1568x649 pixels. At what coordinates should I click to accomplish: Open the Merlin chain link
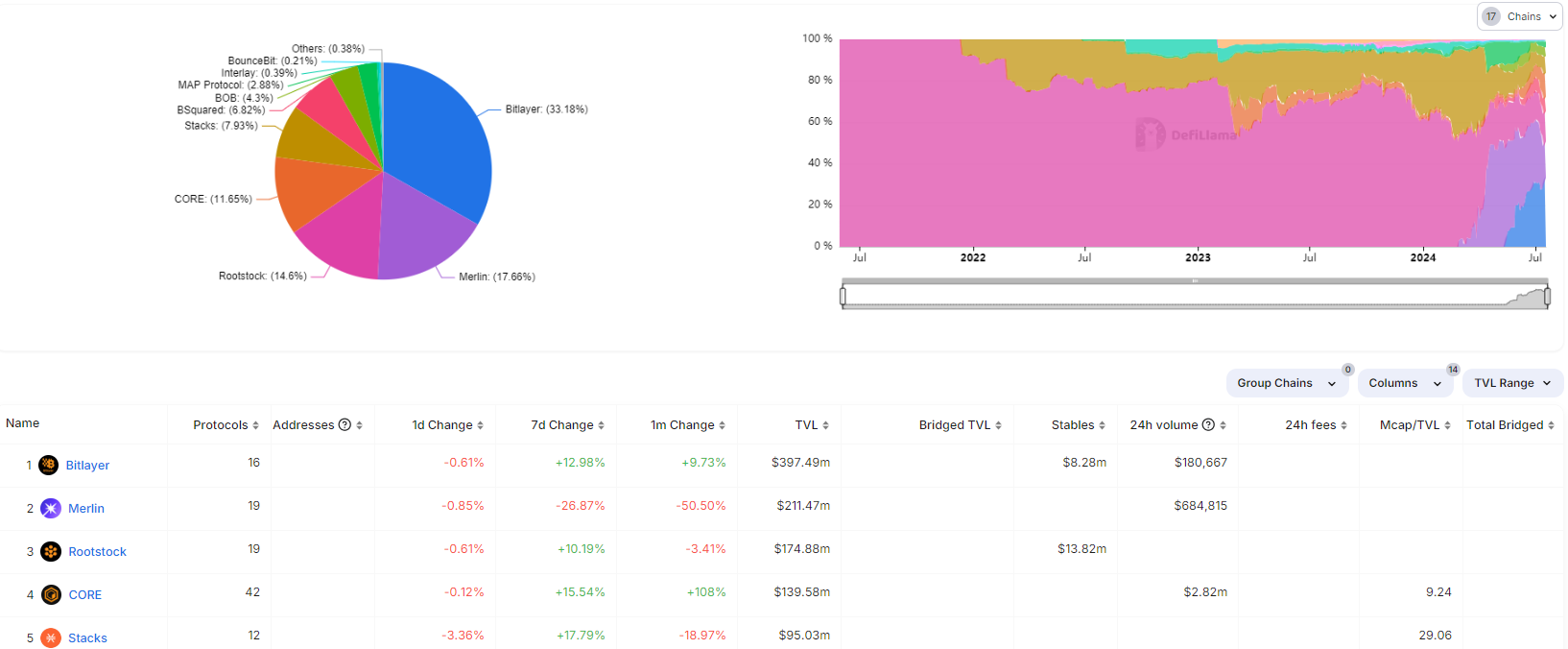tap(86, 509)
